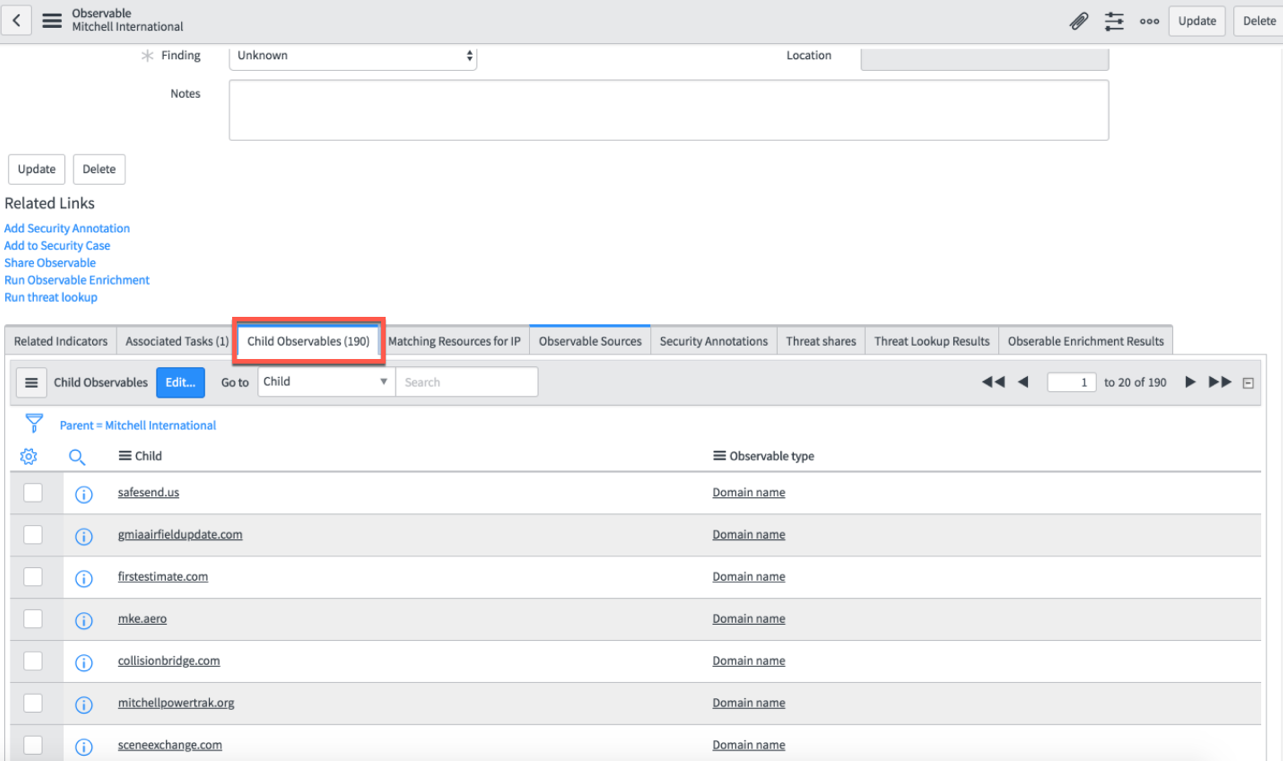Preview record info for sceneexchange.com
Viewport: 1283px width, 761px height.
(84, 746)
